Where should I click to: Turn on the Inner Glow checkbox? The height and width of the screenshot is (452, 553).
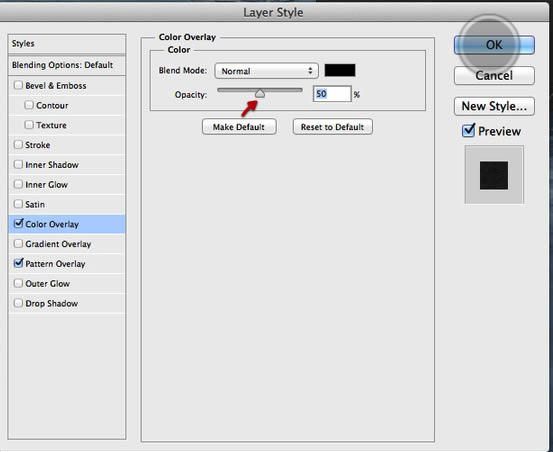point(18,184)
